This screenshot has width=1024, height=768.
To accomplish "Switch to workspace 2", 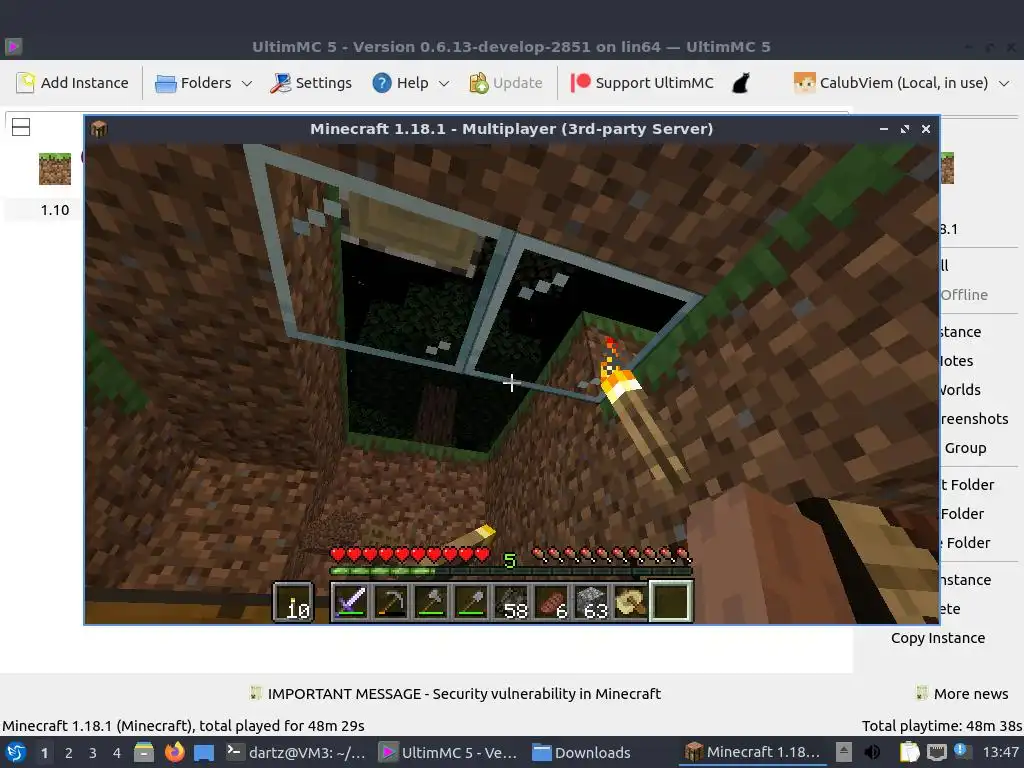I will pyautogui.click(x=69, y=753).
